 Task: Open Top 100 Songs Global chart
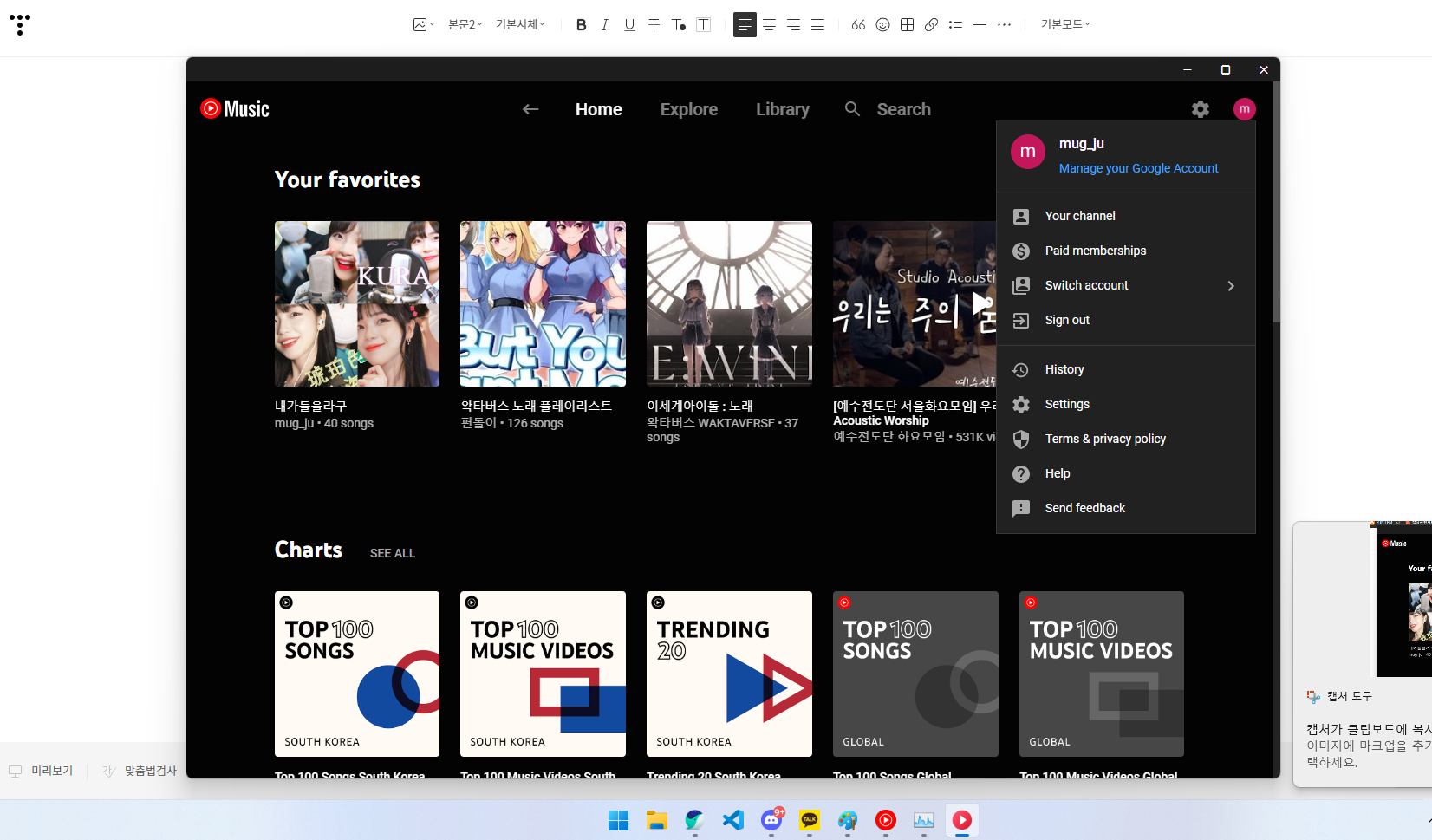(x=915, y=674)
